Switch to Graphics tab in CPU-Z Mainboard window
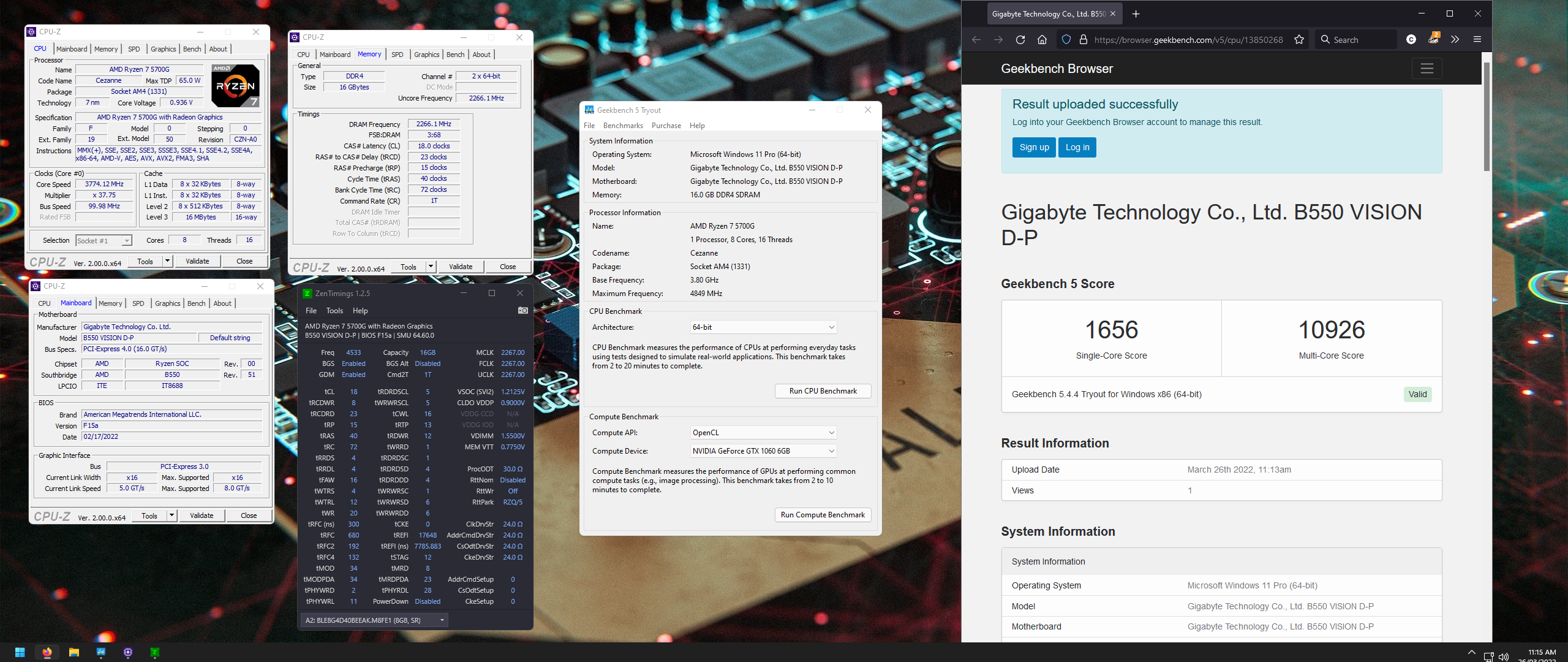 pos(167,303)
